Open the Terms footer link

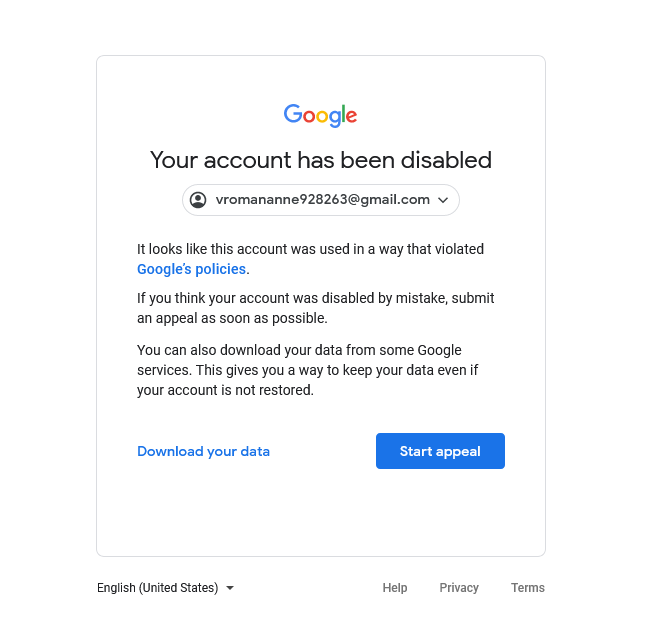[x=527, y=588]
